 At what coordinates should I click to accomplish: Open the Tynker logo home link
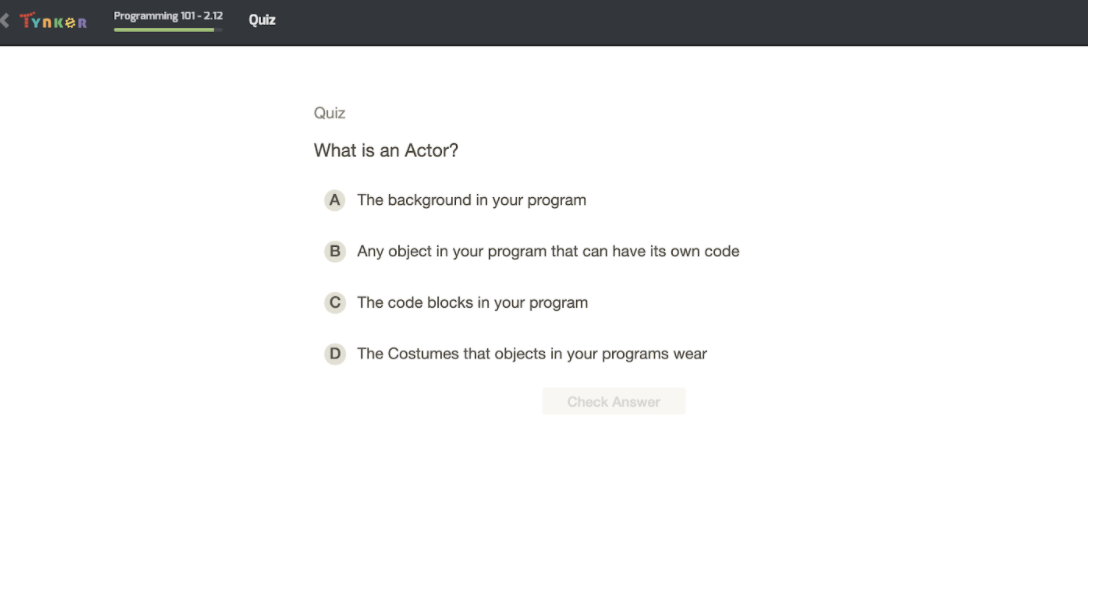[x=53, y=21]
